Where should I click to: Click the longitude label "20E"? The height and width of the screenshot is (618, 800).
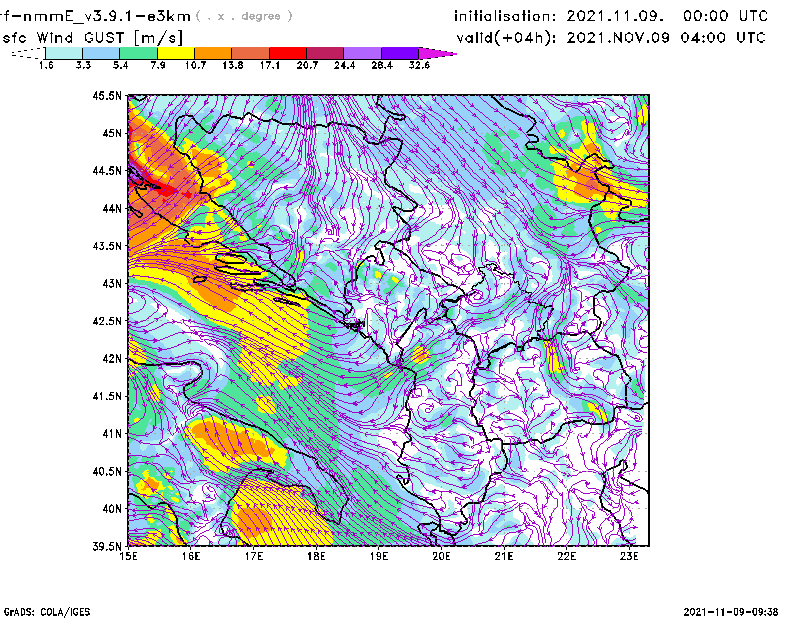click(441, 556)
